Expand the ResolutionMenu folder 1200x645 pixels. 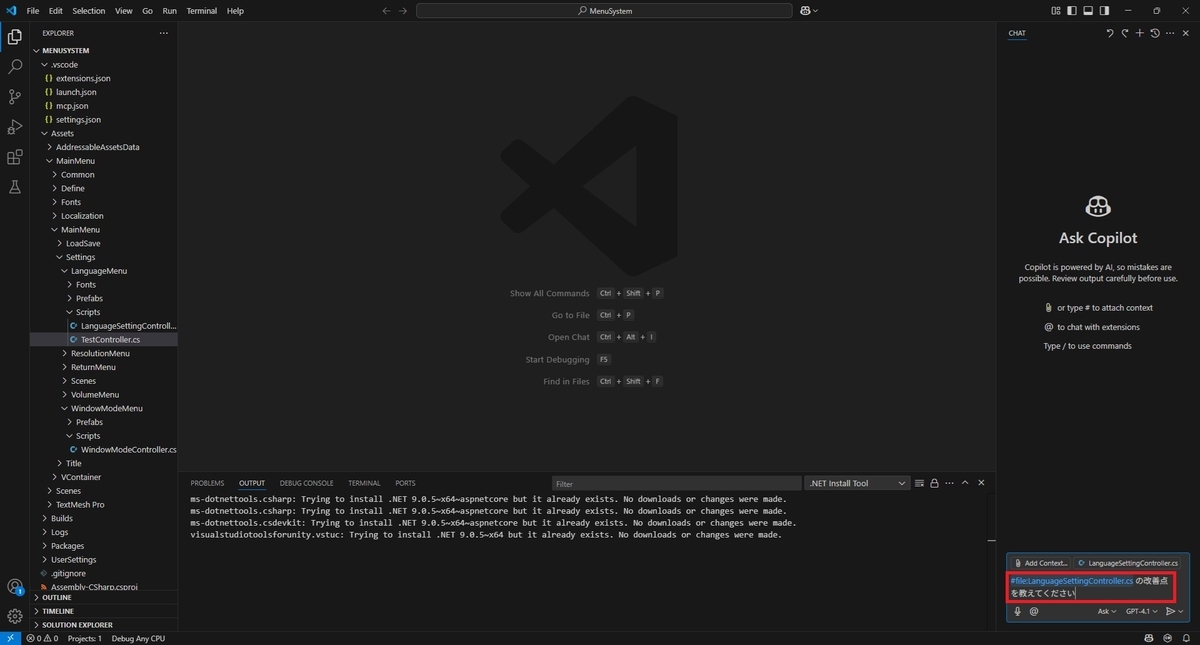coord(100,353)
